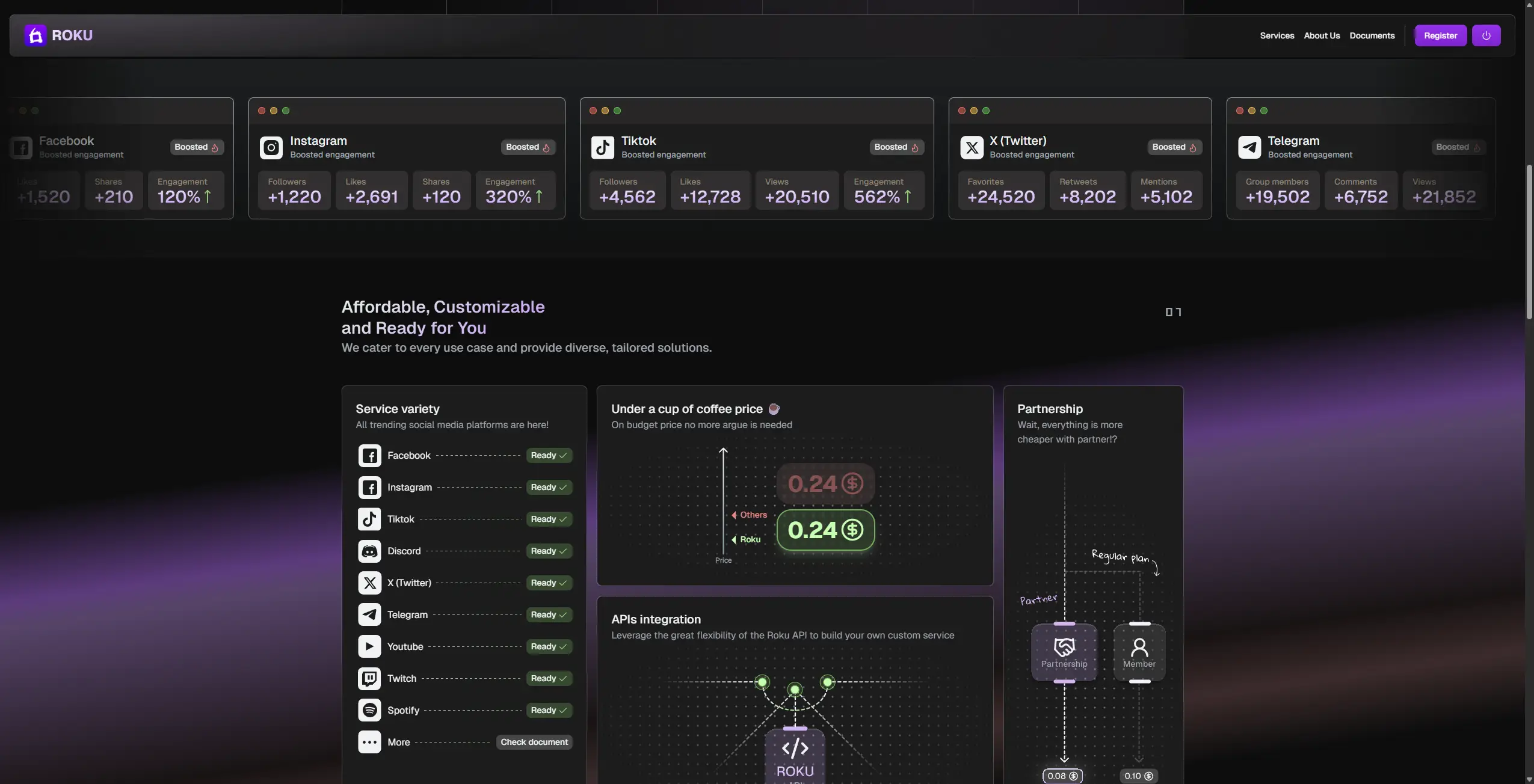This screenshot has height=784, width=1534.
Task: Click the Register button
Action: point(1440,35)
